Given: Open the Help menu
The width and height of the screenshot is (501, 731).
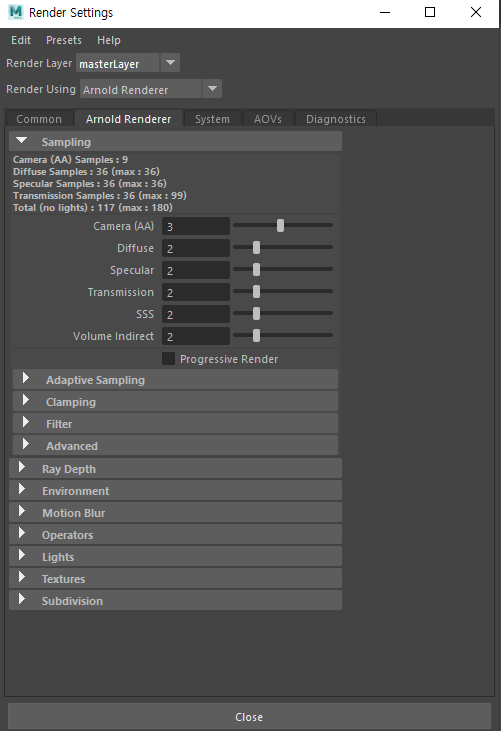Looking at the screenshot, I should [x=109, y=41].
